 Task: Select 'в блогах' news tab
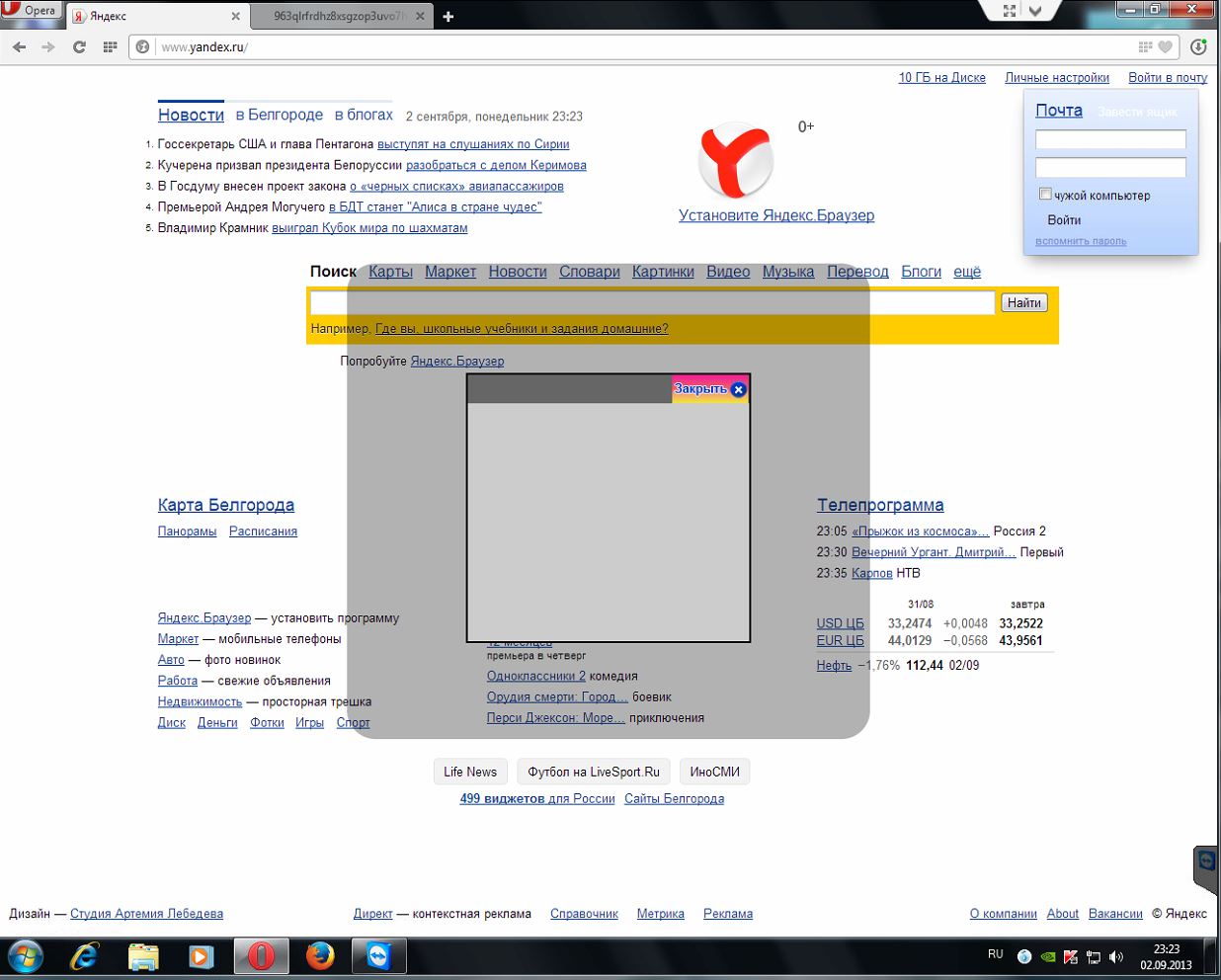click(364, 115)
